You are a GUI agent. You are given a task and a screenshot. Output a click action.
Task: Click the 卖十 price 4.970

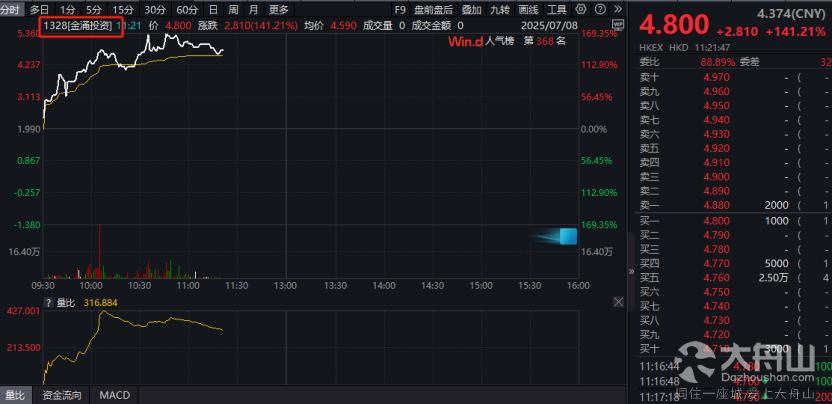click(716, 77)
